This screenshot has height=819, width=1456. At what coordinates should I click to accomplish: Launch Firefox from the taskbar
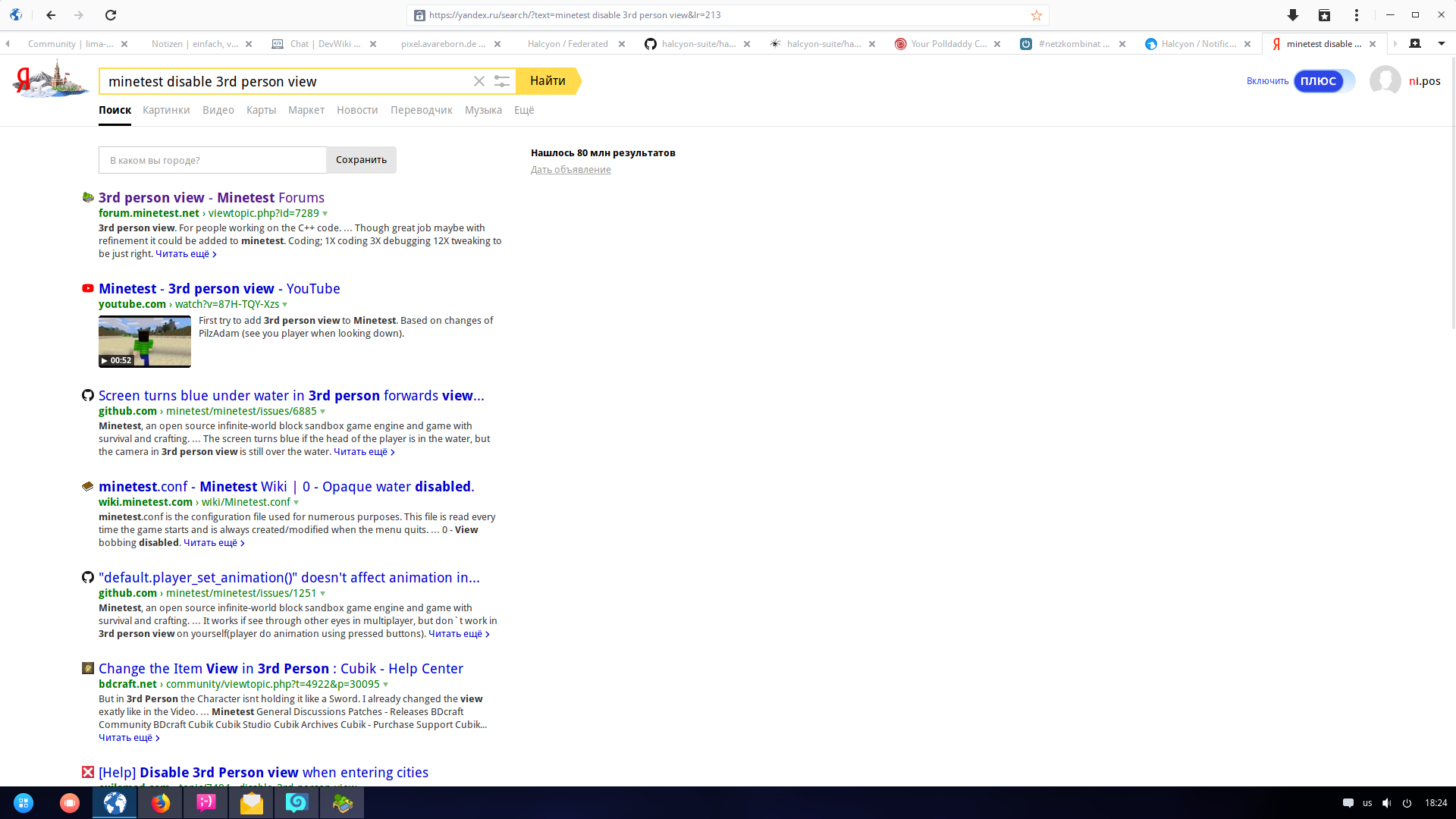pyautogui.click(x=160, y=803)
